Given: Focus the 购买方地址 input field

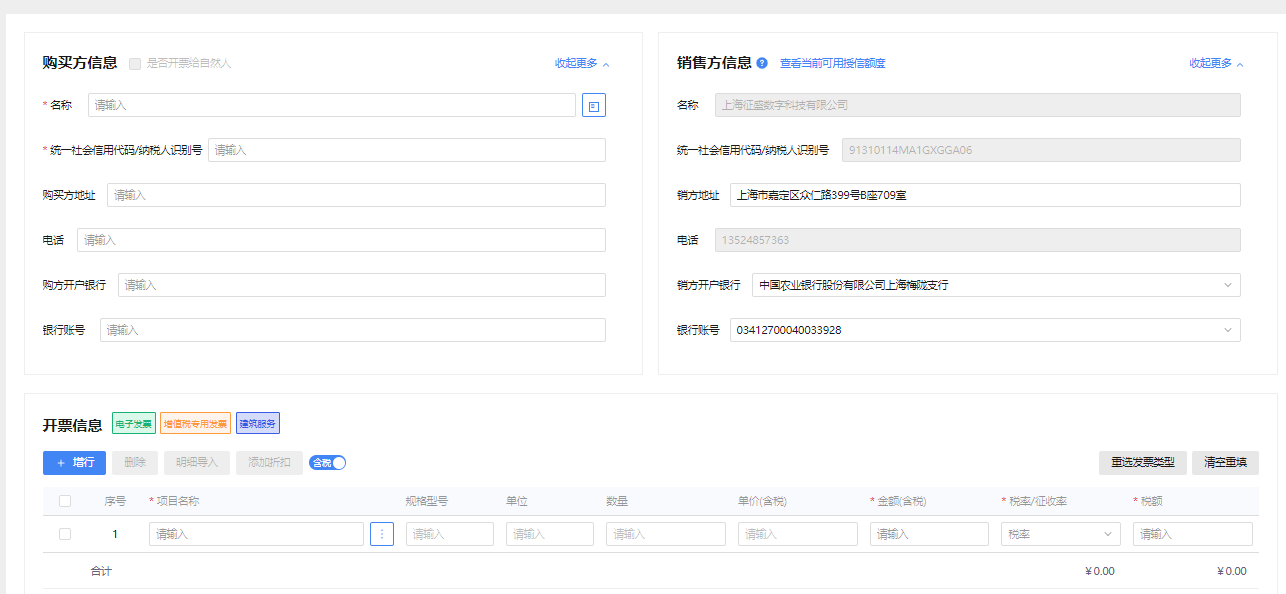Looking at the screenshot, I should (356, 195).
